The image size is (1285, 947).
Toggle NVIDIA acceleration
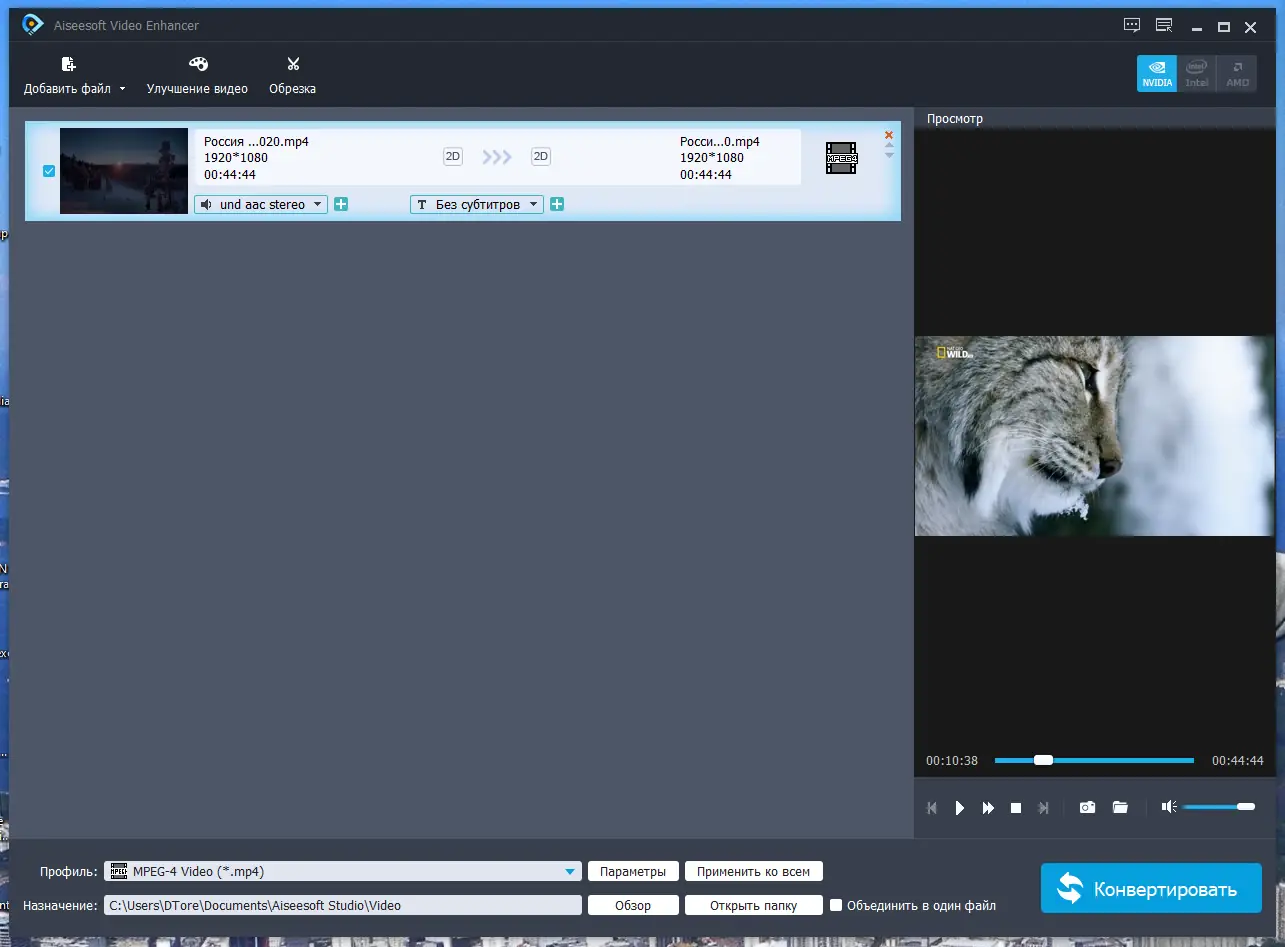pyautogui.click(x=1157, y=73)
